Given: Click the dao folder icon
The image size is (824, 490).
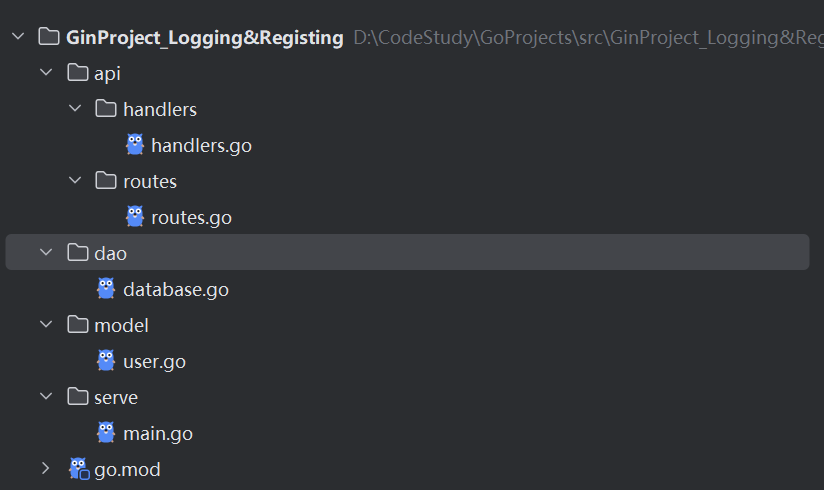Looking at the screenshot, I should 77,253.
